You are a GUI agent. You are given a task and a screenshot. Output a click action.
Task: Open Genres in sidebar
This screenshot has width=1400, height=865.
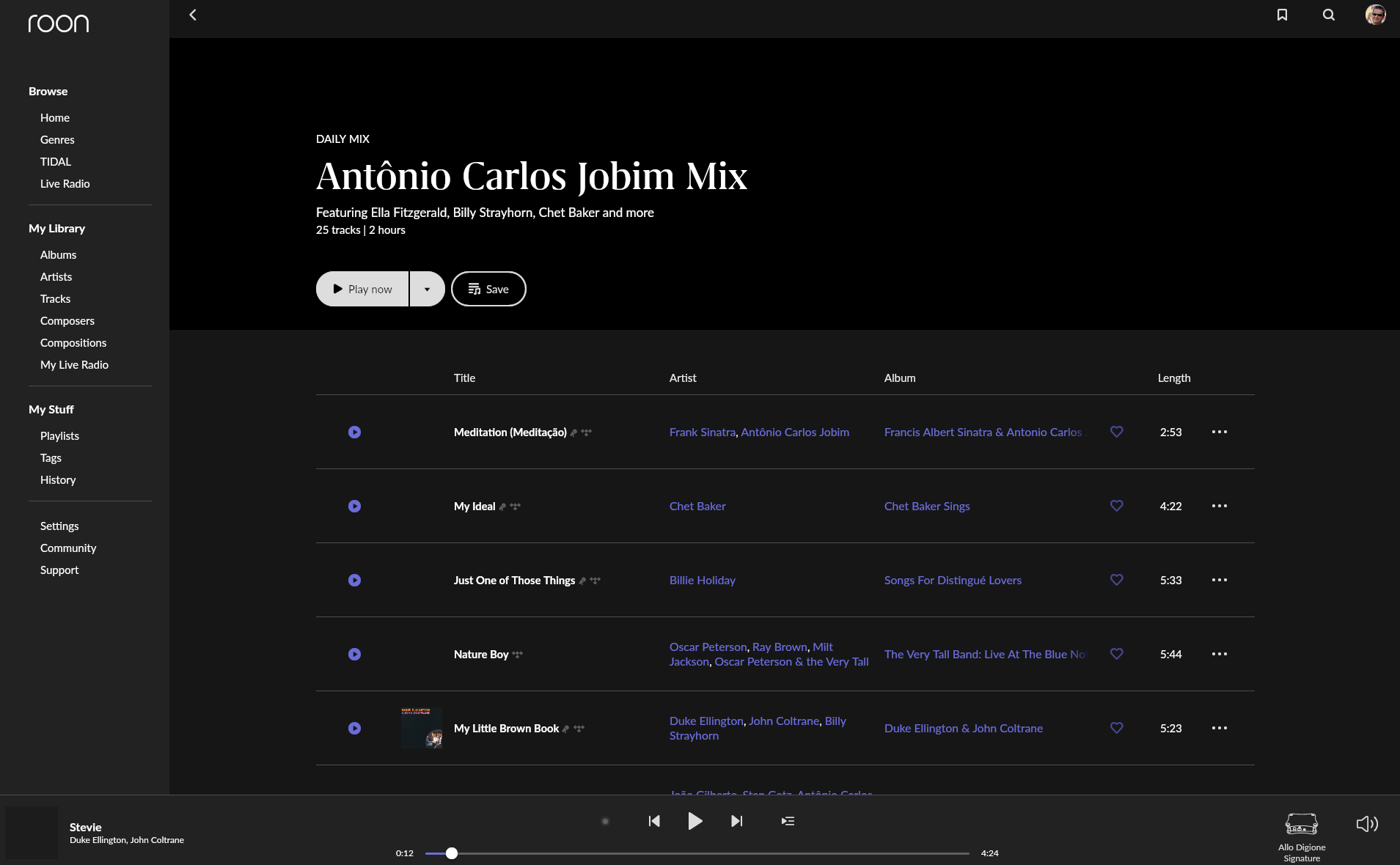pos(57,140)
